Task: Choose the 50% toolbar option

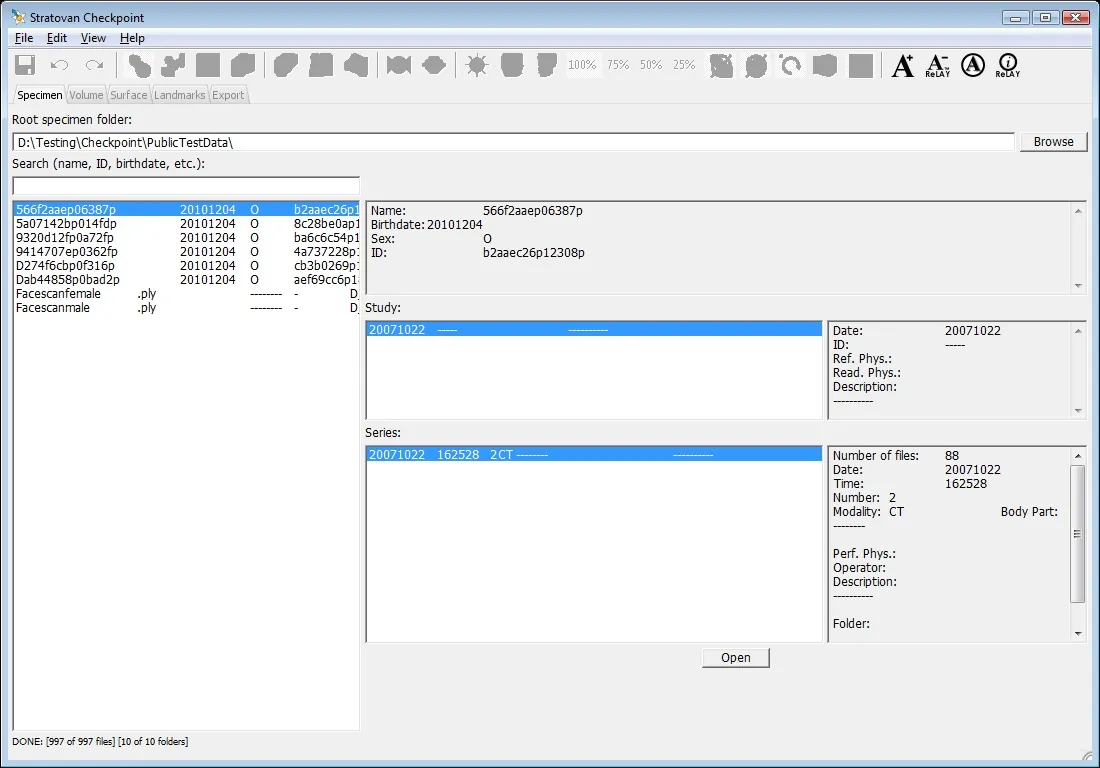Action: 651,65
